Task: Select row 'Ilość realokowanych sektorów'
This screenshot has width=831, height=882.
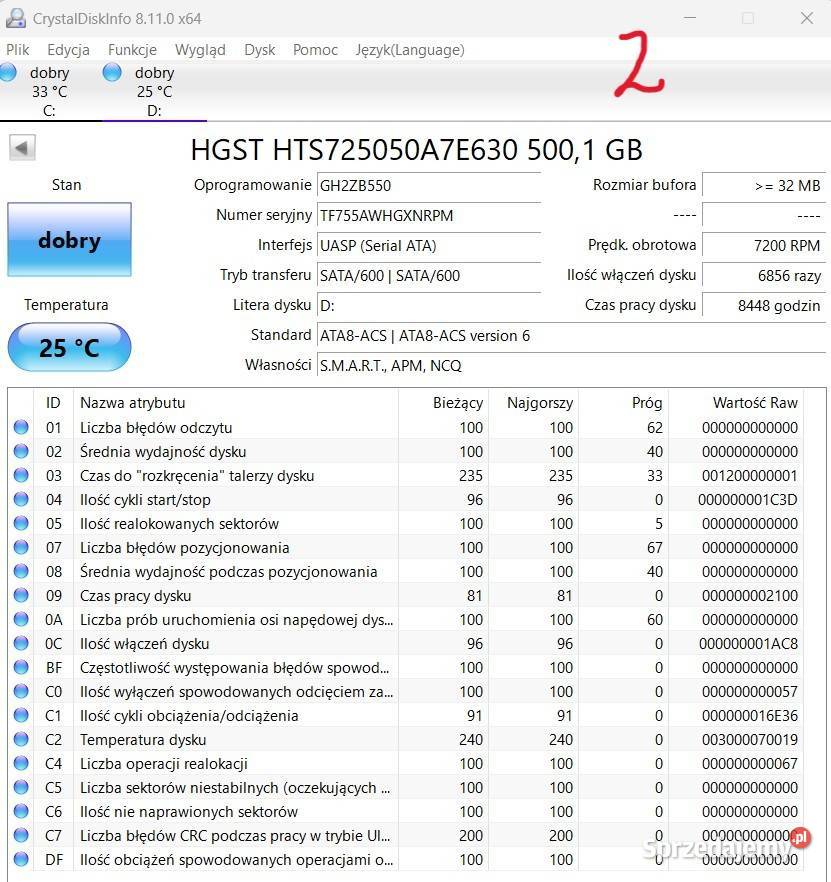Action: point(405,523)
